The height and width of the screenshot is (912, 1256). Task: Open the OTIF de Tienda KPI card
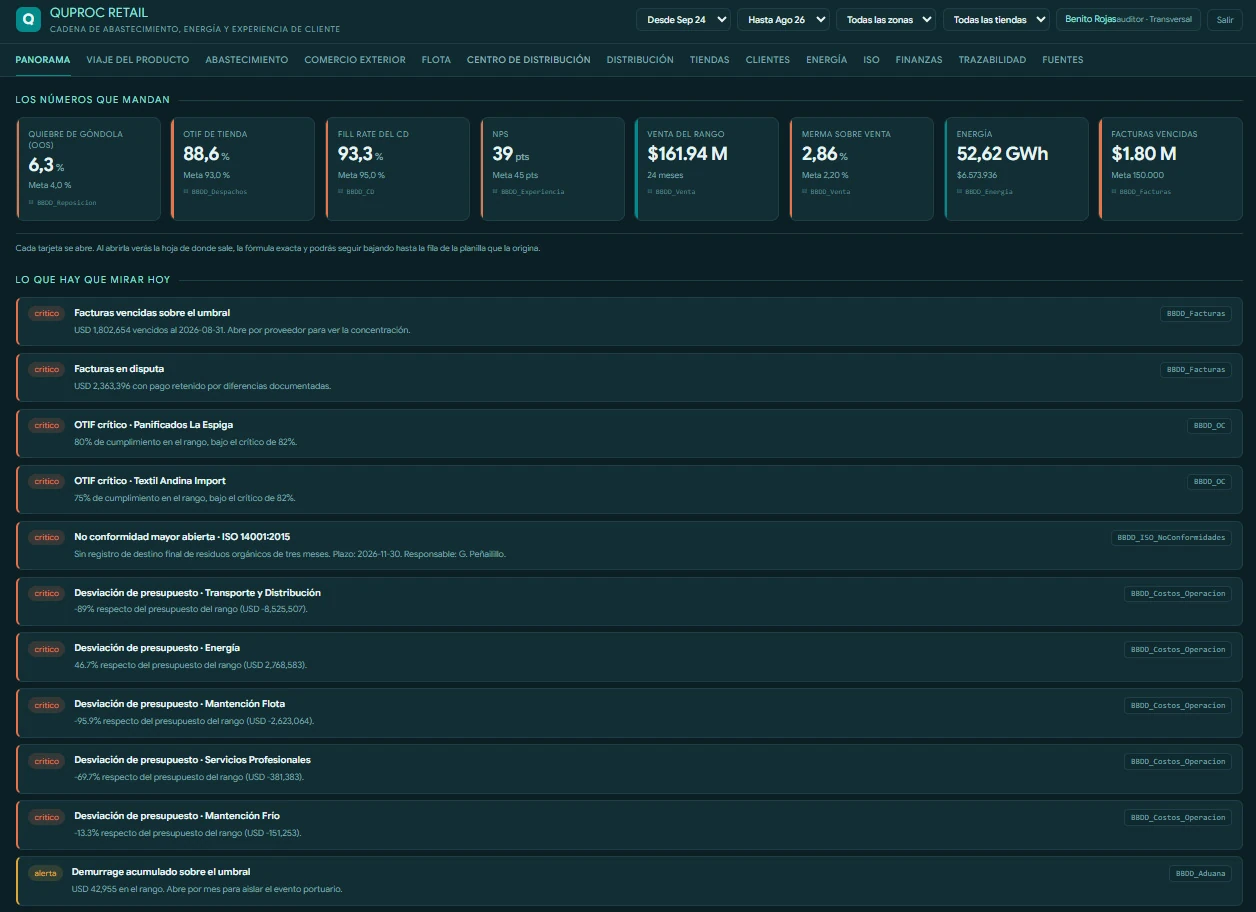243,169
